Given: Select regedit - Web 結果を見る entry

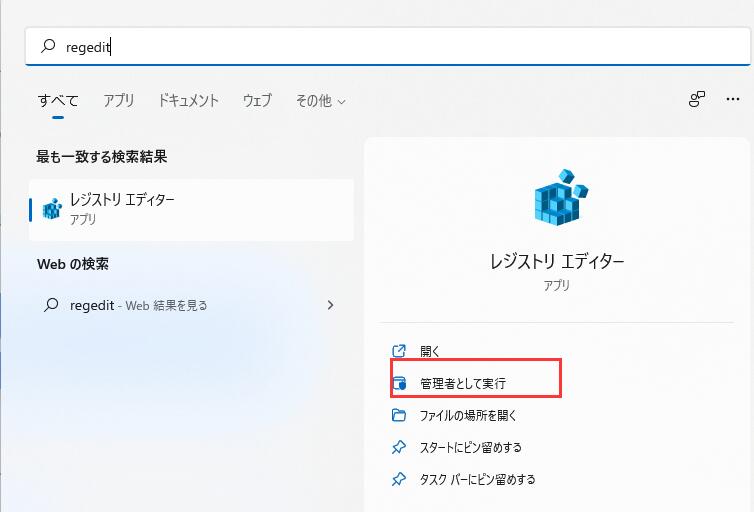Looking at the screenshot, I should (138, 305).
